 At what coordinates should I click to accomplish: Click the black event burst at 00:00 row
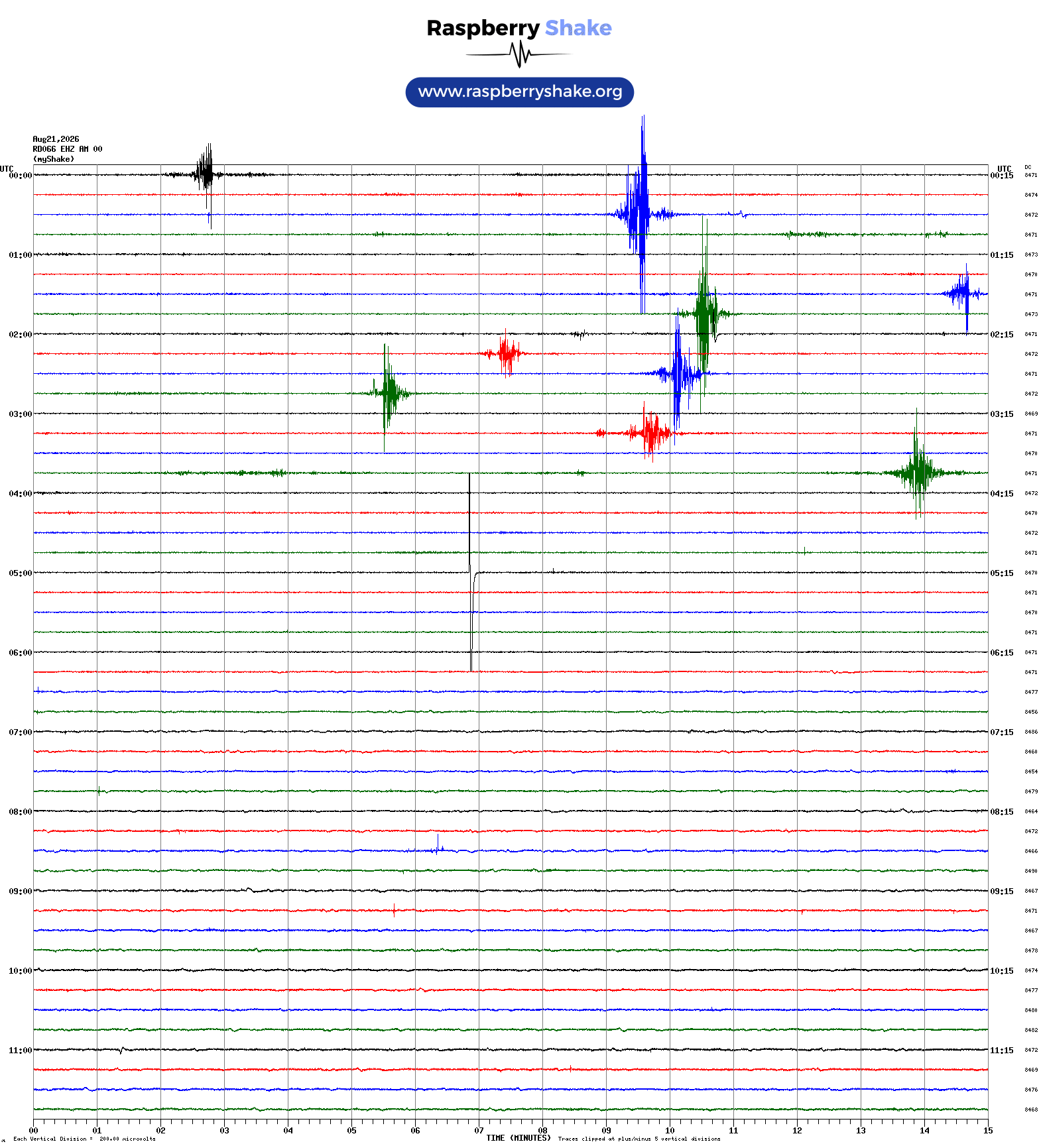pyautogui.click(x=206, y=174)
